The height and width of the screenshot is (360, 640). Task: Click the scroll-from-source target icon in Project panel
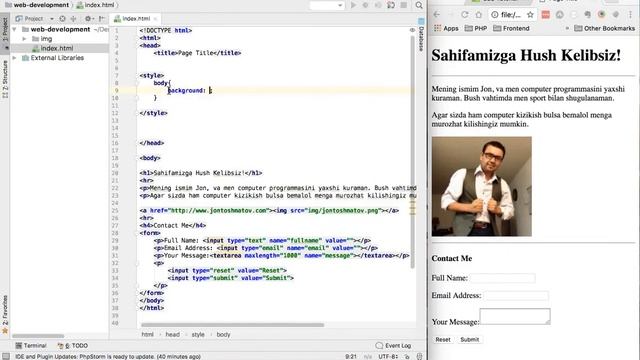pyautogui.click(x=62, y=18)
